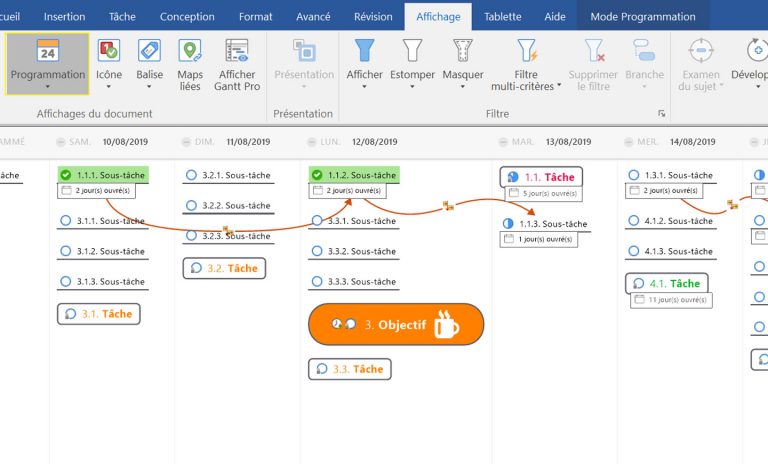768x464 pixels.
Task: Toggle the checkmark on 1.1.1. Sous-tâche
Action: pyautogui.click(x=66, y=175)
